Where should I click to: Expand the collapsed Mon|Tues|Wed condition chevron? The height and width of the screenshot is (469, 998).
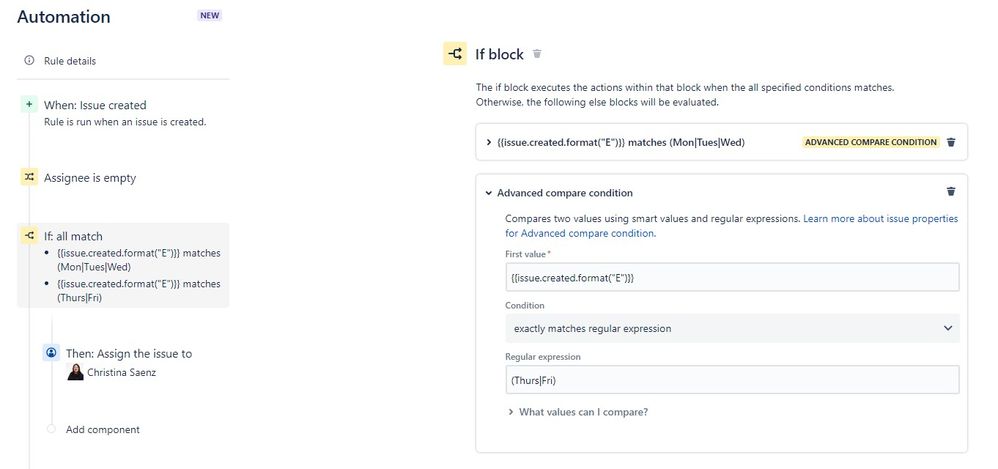(489, 143)
